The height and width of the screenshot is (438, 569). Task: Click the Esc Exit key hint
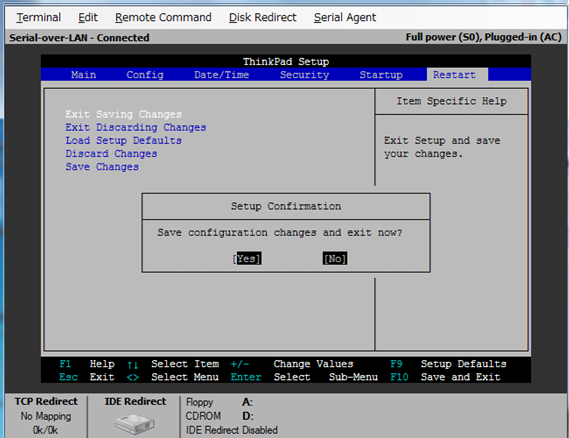tap(87, 377)
